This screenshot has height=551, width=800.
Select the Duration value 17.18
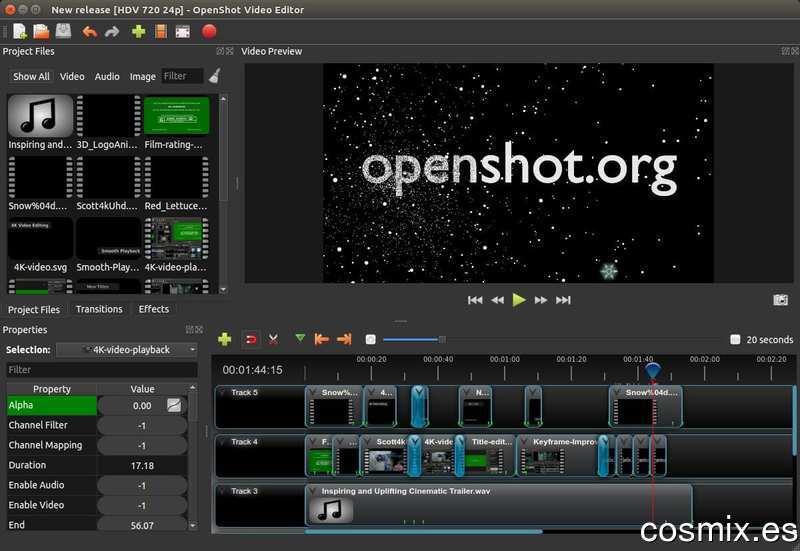pyautogui.click(x=142, y=465)
